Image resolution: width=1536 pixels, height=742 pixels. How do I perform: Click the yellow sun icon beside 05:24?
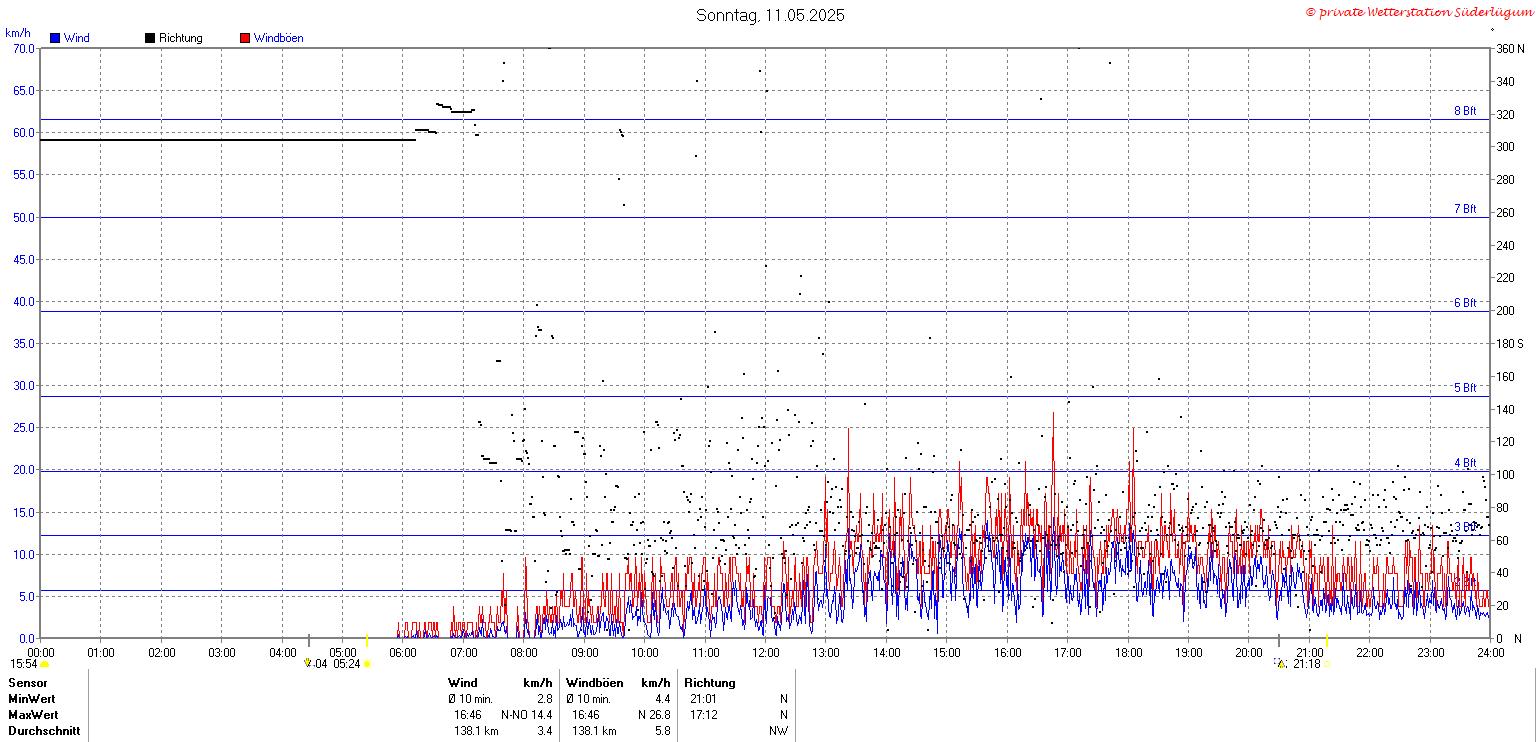point(367,664)
